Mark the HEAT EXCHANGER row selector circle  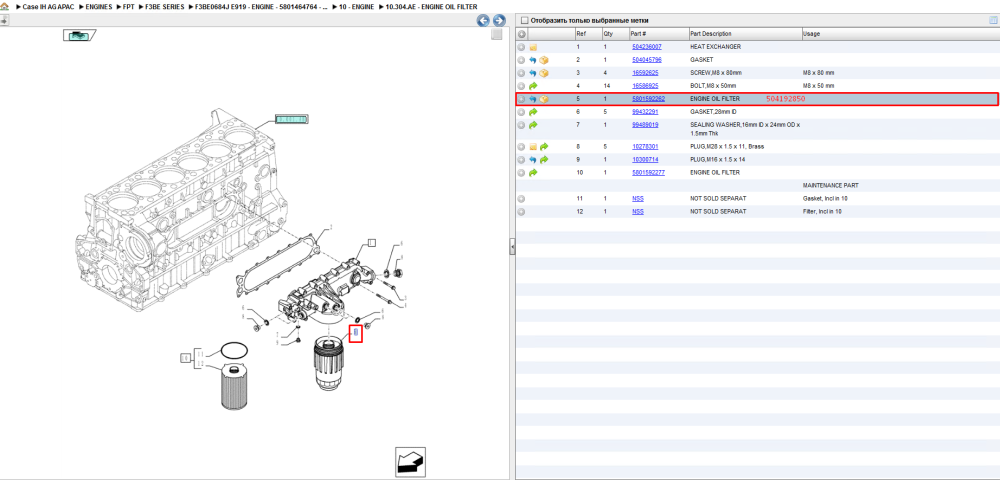(x=522, y=47)
